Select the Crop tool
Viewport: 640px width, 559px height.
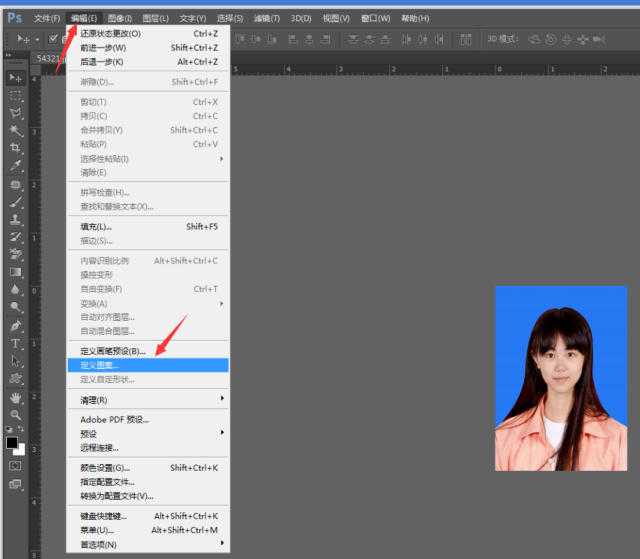16,148
